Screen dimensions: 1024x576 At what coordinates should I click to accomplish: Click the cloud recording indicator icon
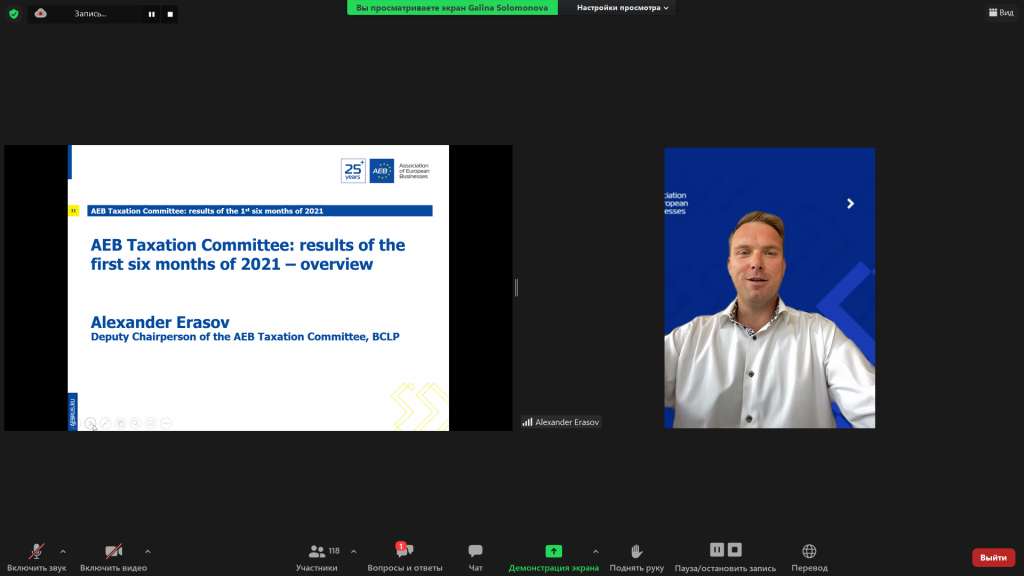pos(40,13)
